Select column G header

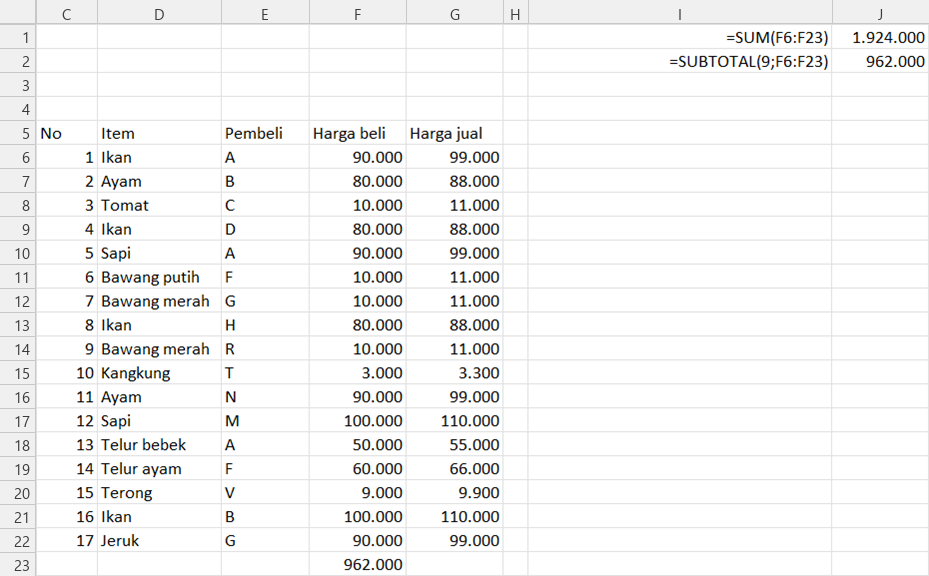[454, 14]
